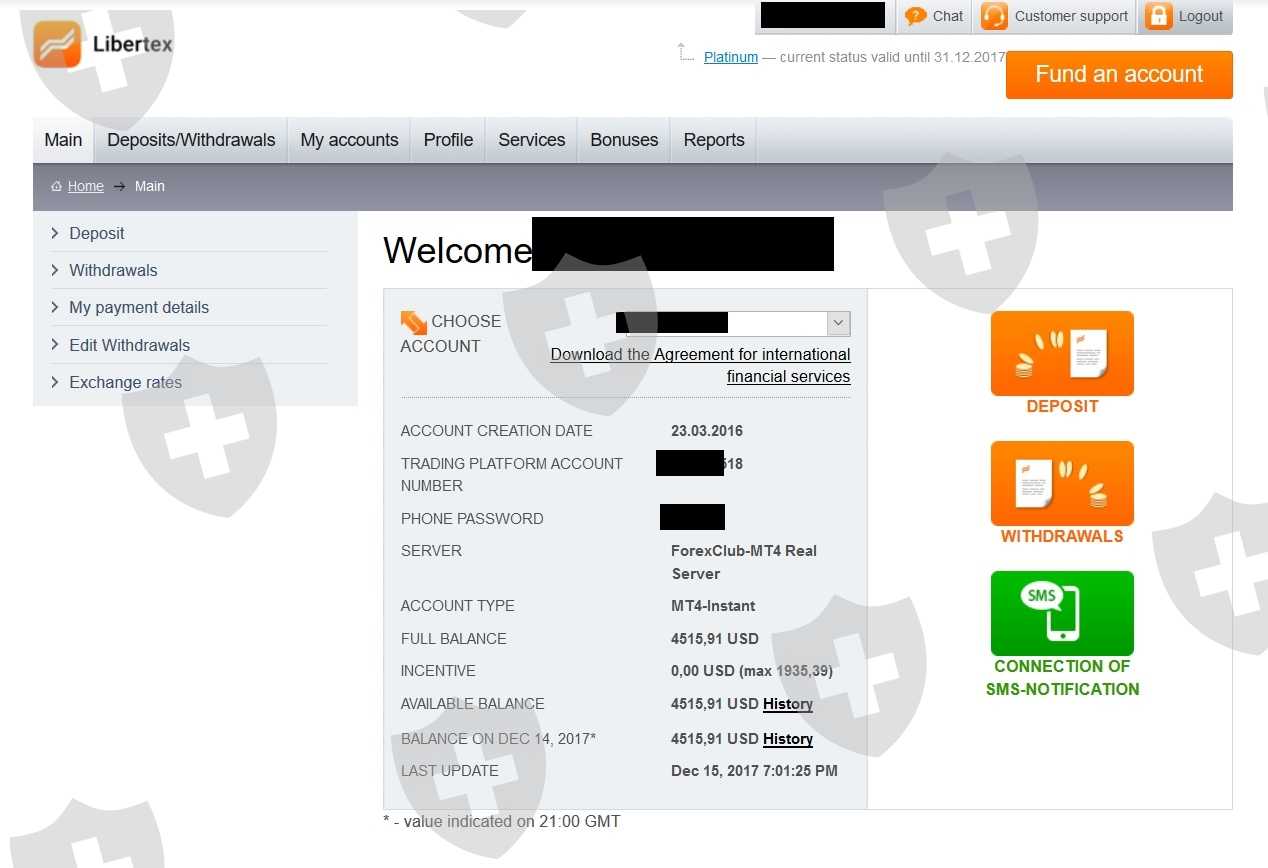Click the ForexClub-MT4 Real Server value
Image resolution: width=1268 pixels, height=868 pixels.
tap(744, 562)
